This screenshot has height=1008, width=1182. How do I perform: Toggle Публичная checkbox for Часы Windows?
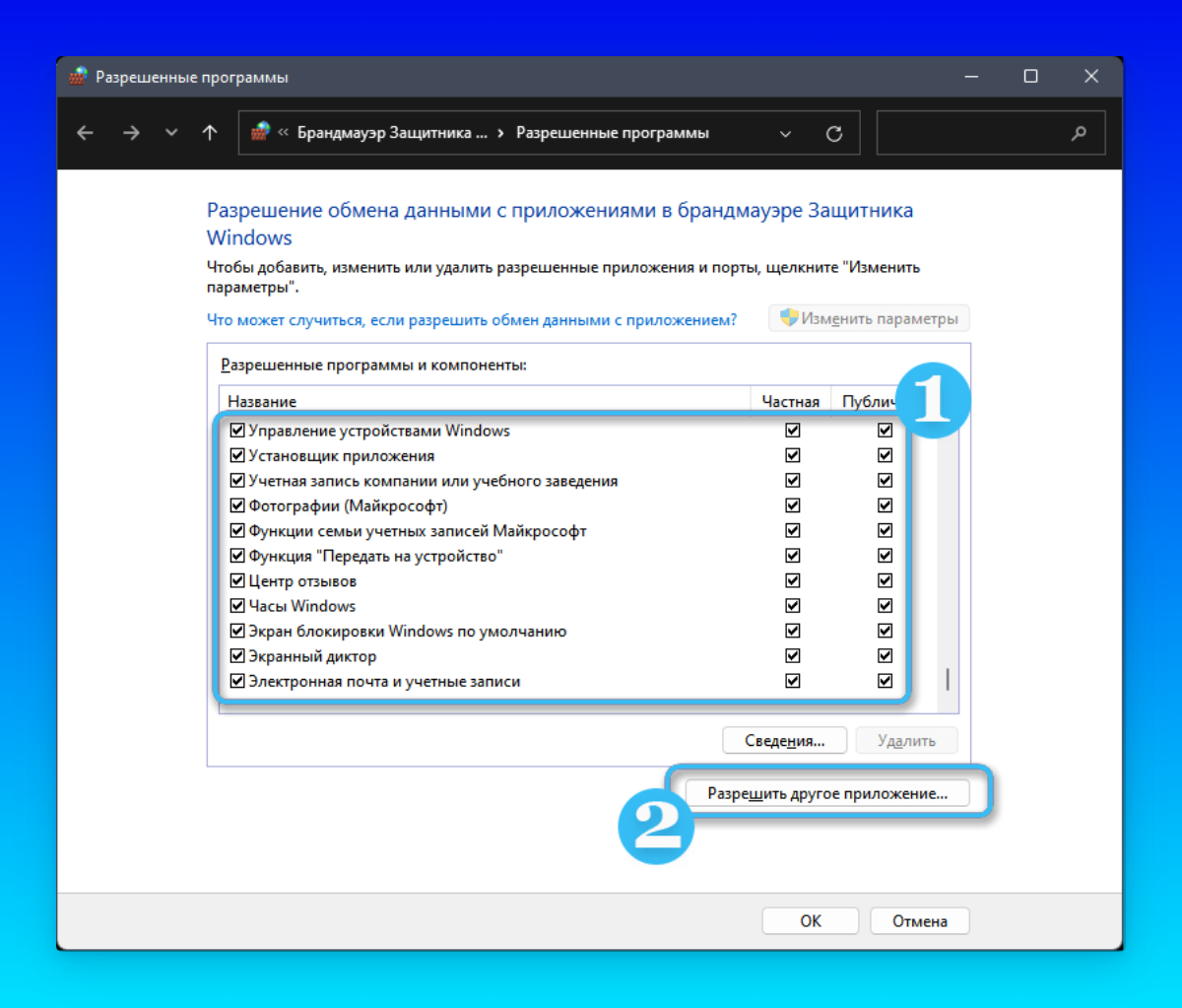885,606
